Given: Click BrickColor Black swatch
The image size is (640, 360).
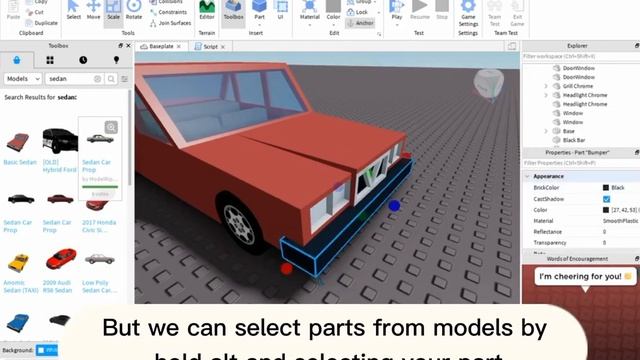Looking at the screenshot, I should click(x=606, y=188).
